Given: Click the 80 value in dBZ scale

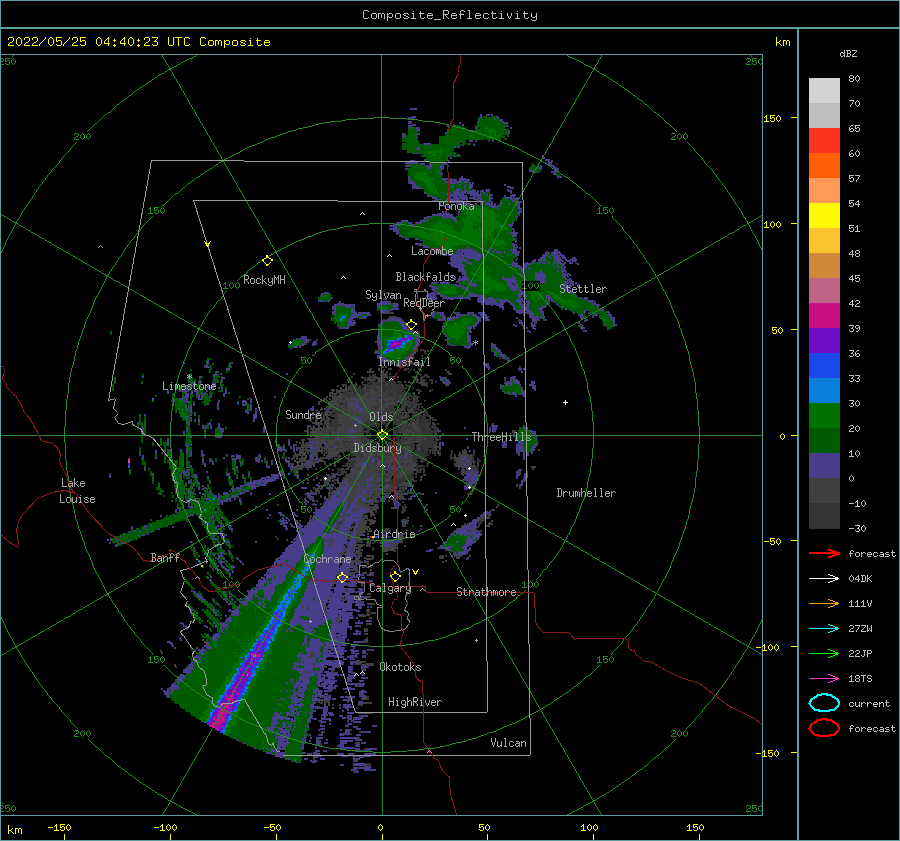Looking at the screenshot, I should 854,78.
